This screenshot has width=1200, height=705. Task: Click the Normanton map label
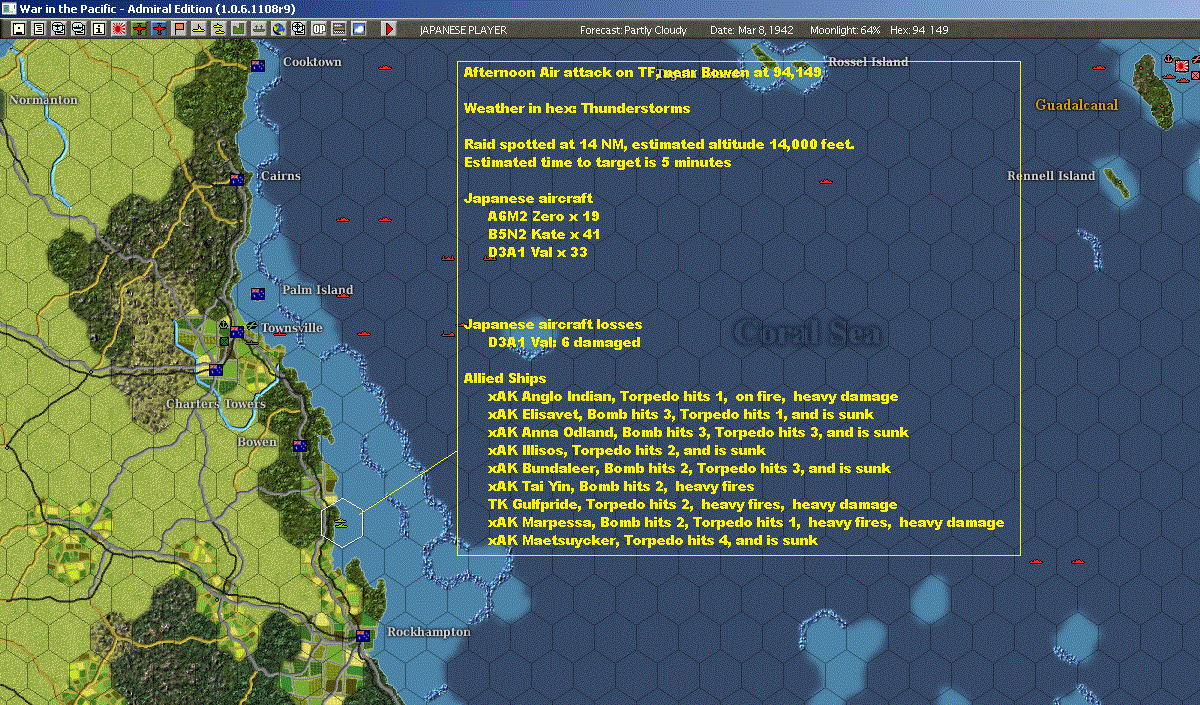click(x=43, y=100)
